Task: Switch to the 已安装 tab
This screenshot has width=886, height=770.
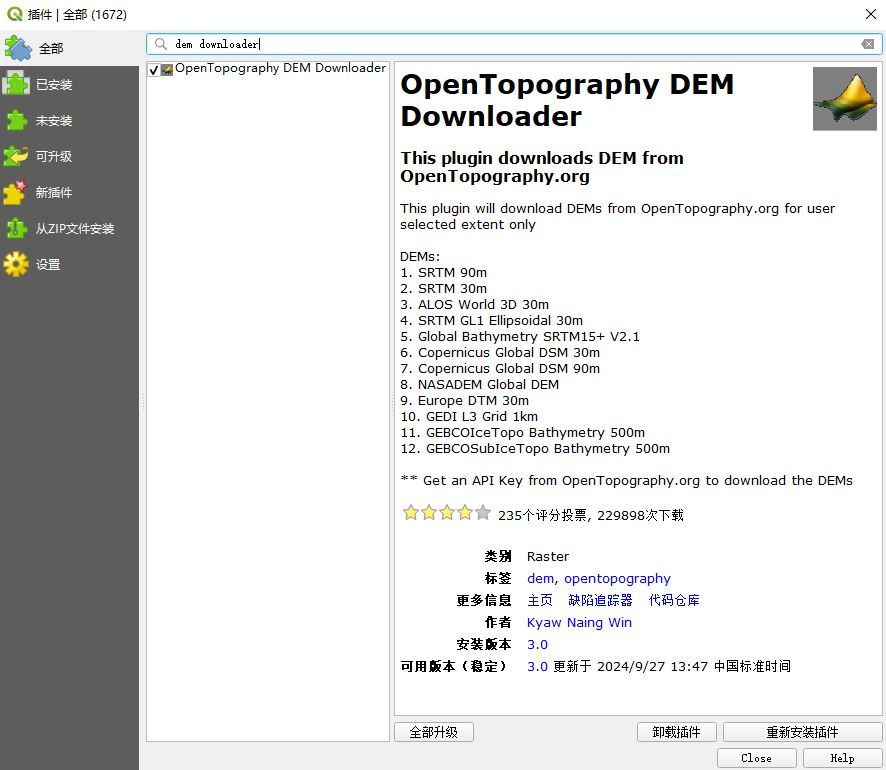Action: pyautogui.click(x=70, y=85)
